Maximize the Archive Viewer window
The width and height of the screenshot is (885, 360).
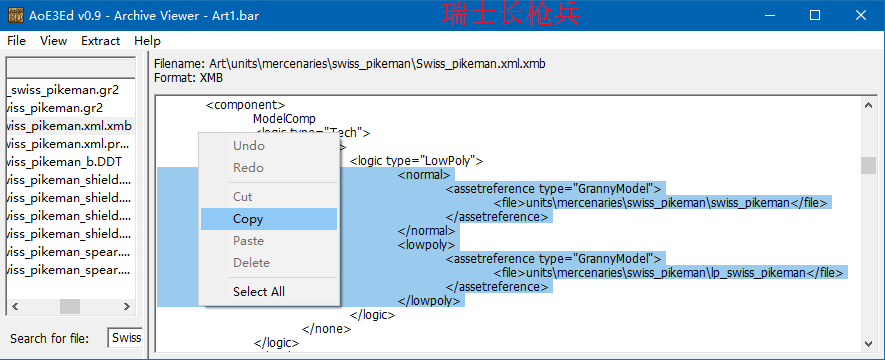pyautogui.click(x=814, y=15)
